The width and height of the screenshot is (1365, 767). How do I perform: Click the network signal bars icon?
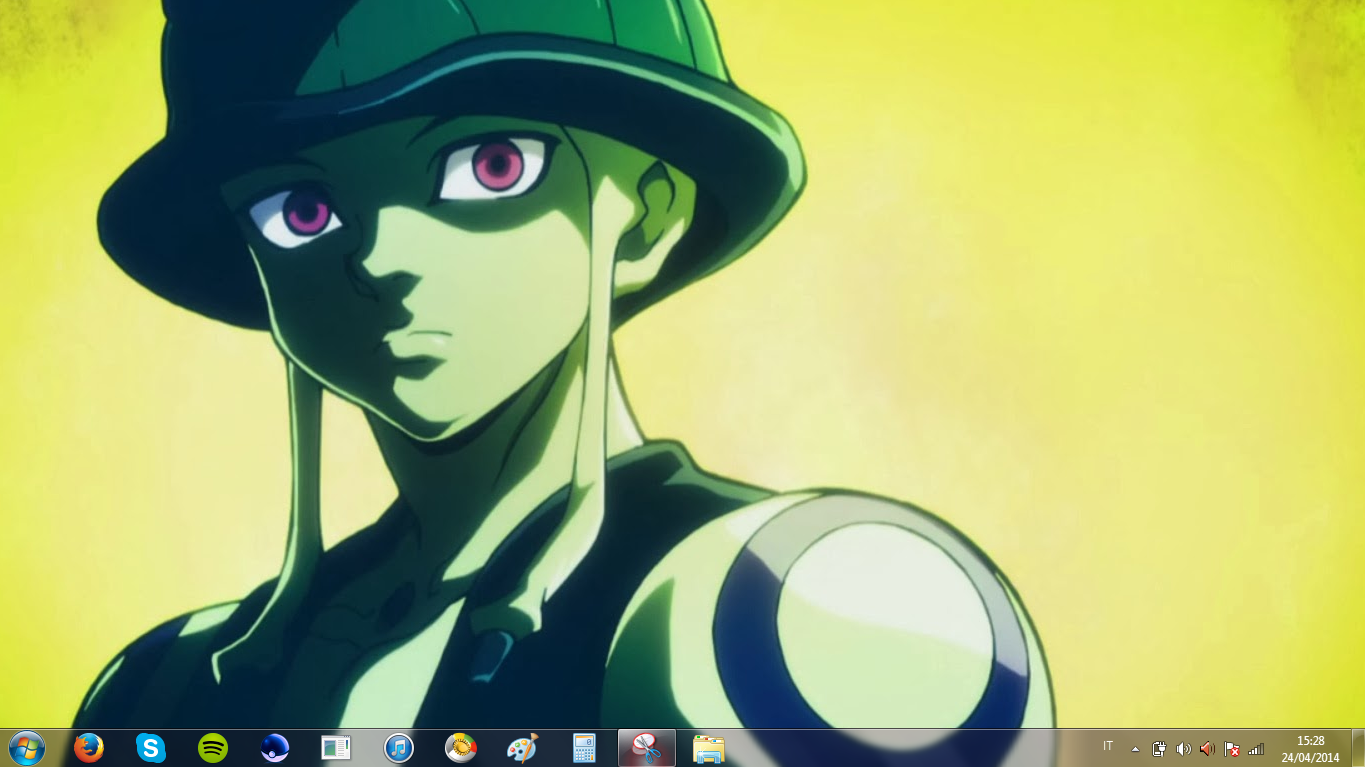click(1256, 748)
